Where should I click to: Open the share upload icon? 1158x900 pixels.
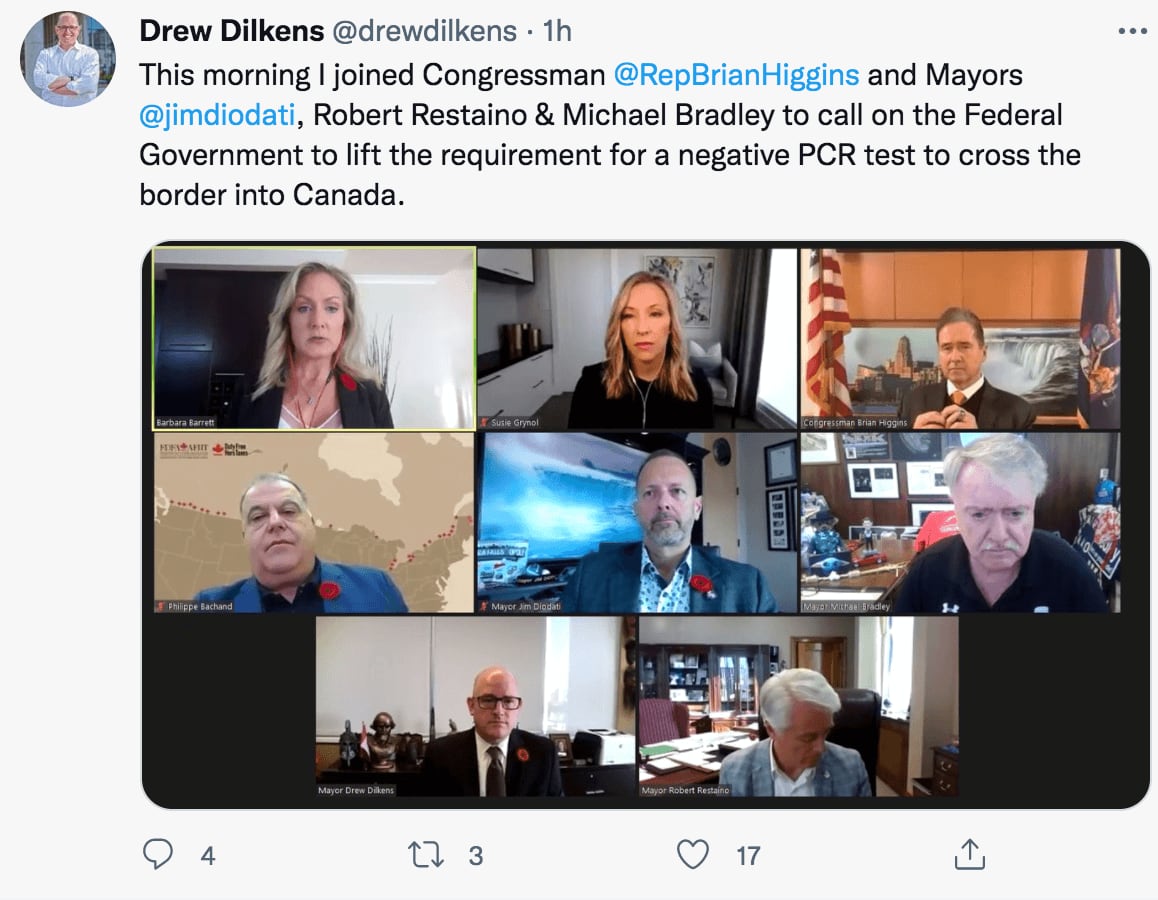point(970,854)
